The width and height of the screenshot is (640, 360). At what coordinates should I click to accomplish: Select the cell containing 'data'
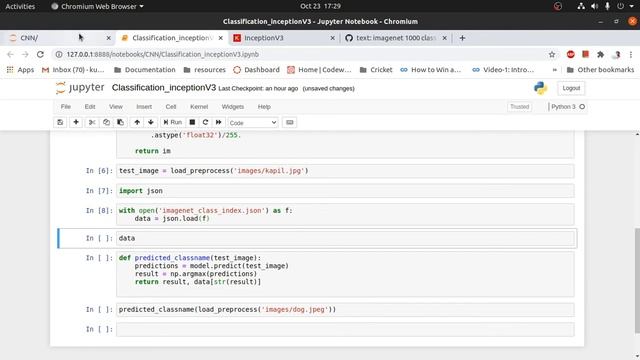point(345,238)
